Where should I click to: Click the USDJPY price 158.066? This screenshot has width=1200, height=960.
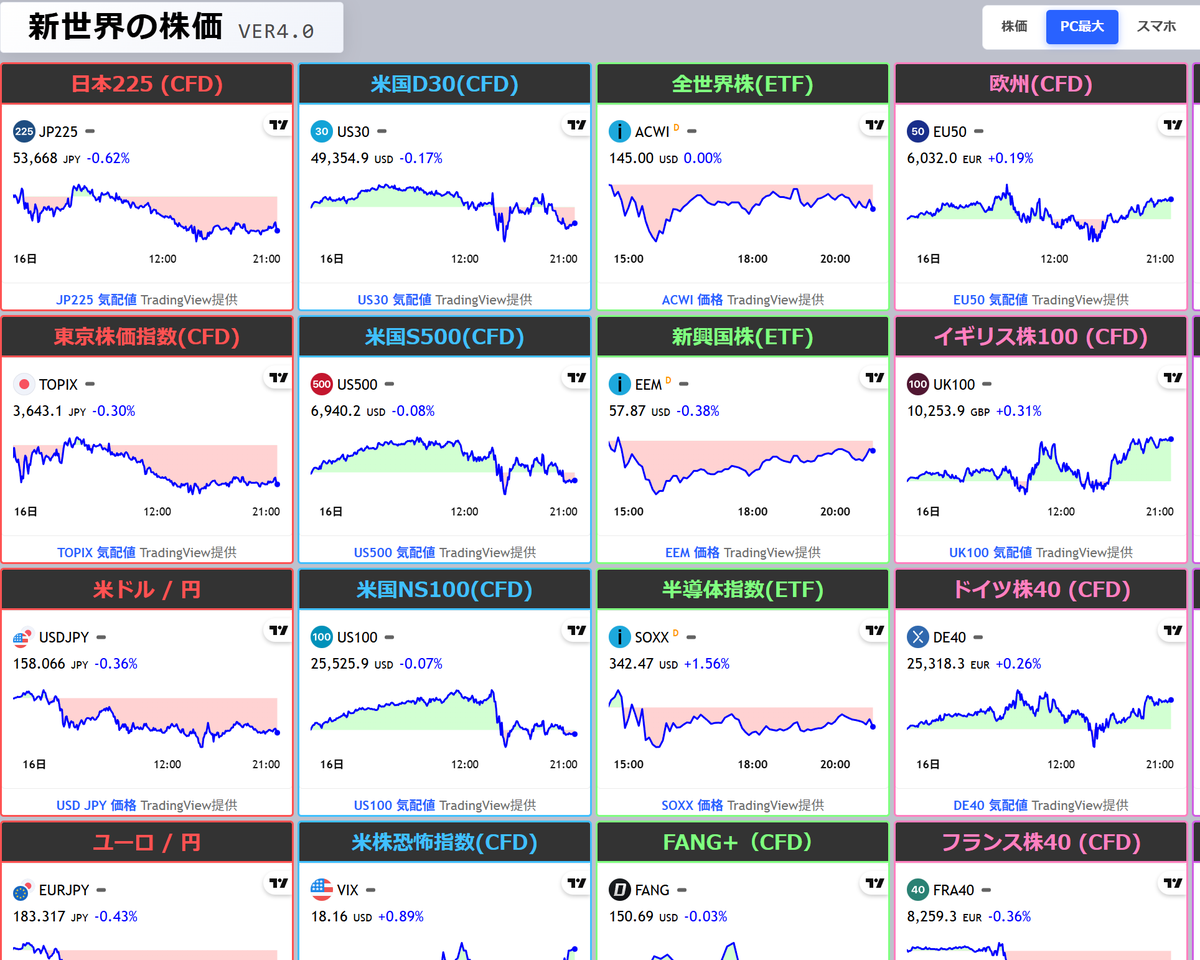click(39, 664)
